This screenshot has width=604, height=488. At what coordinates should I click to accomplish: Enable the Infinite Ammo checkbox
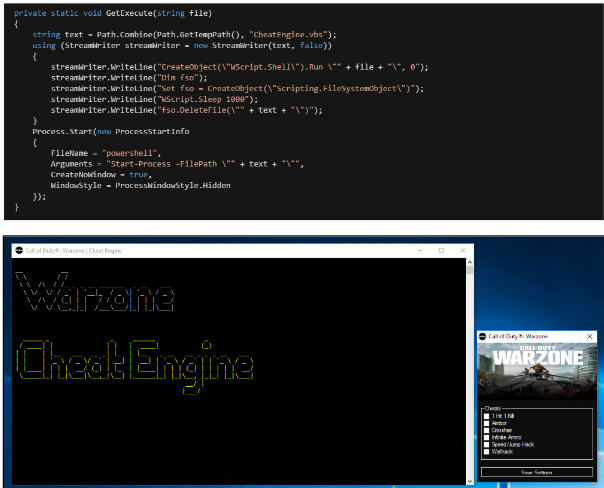click(x=487, y=438)
